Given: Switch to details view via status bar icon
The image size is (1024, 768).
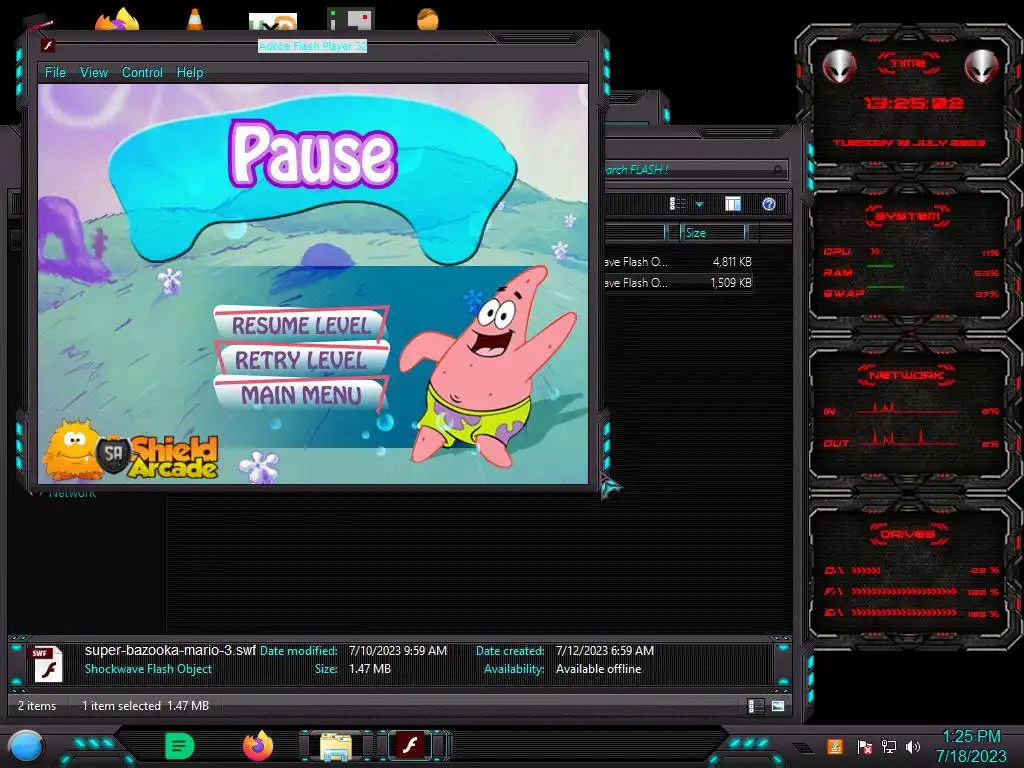Looking at the screenshot, I should coord(756,706).
